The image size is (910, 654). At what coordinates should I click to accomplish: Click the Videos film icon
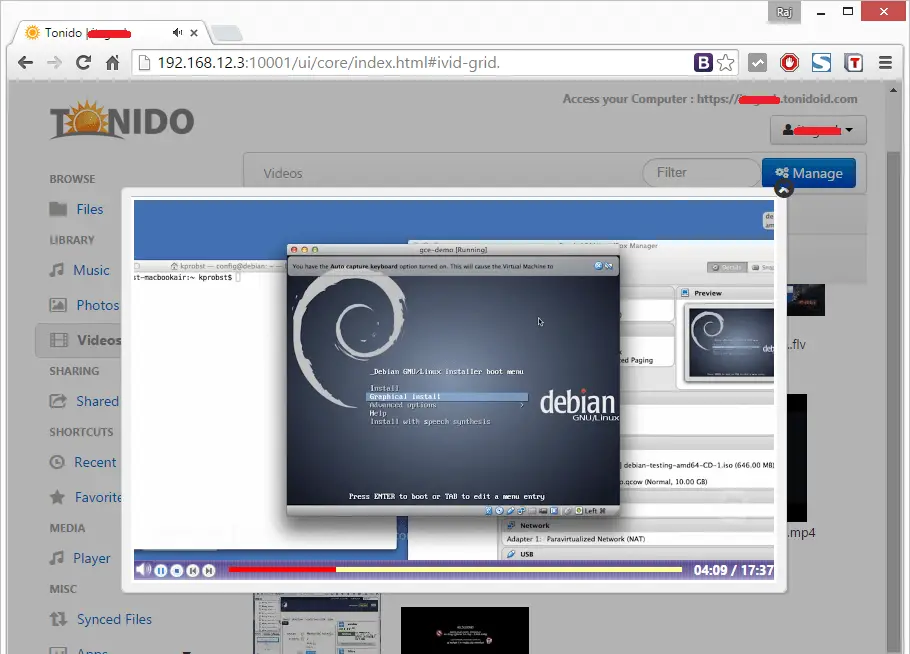[x=59, y=340]
